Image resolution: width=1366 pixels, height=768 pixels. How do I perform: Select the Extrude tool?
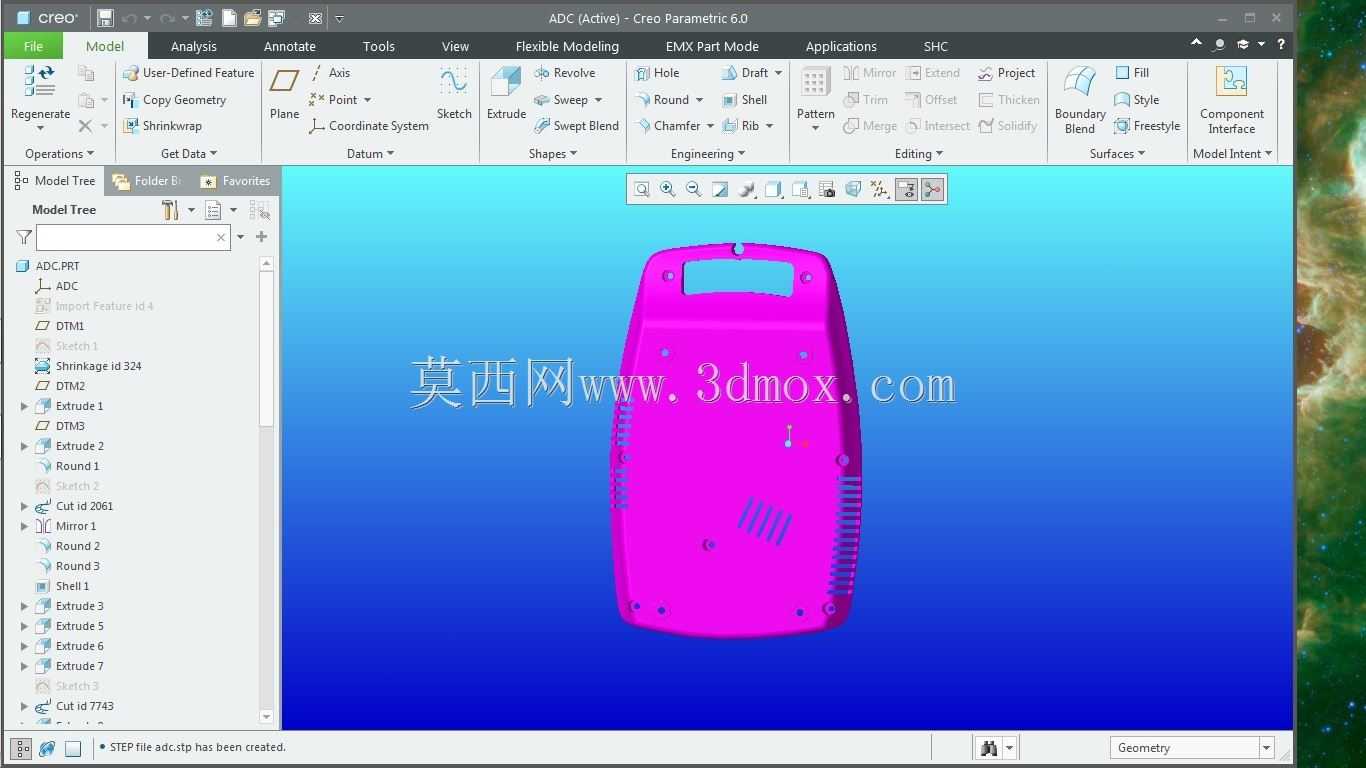pyautogui.click(x=506, y=93)
